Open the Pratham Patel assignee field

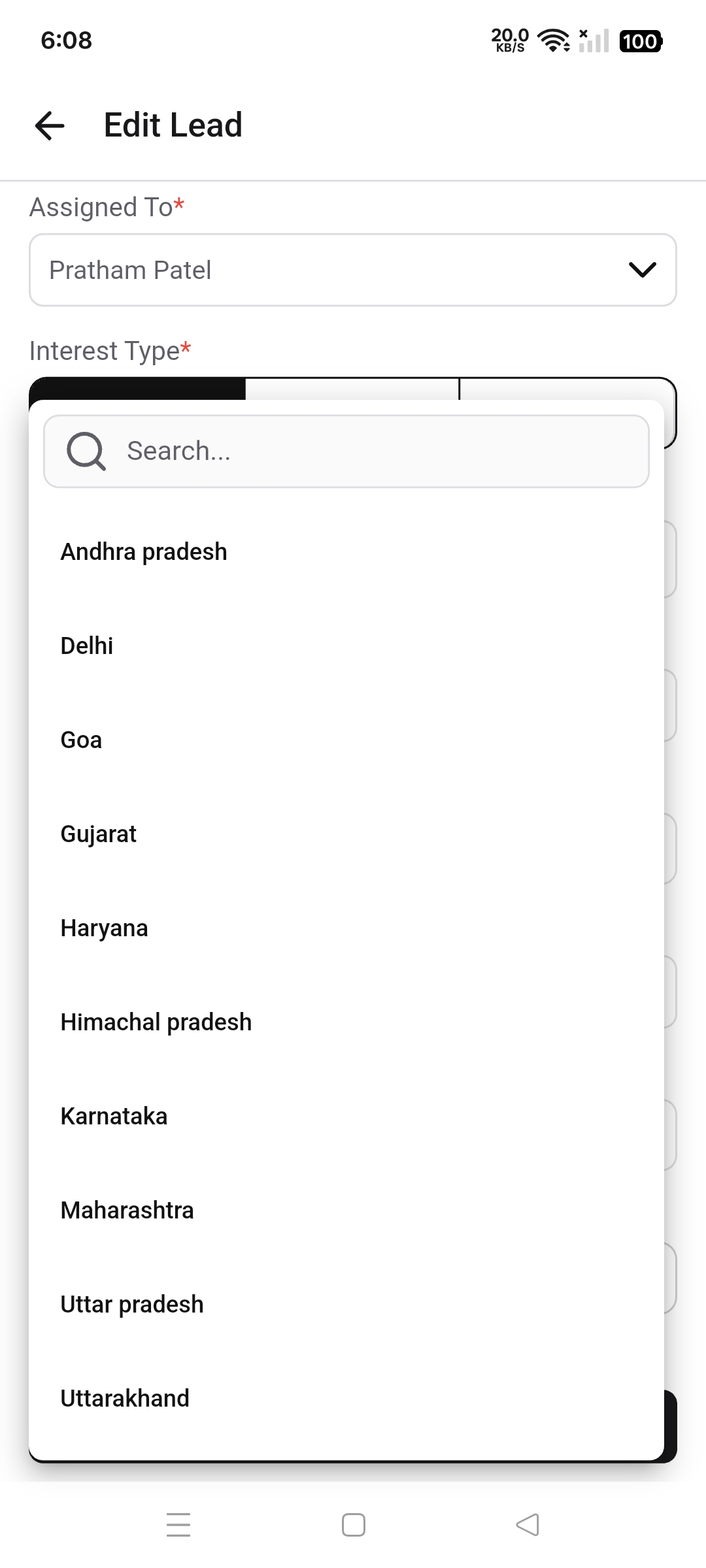327,270
